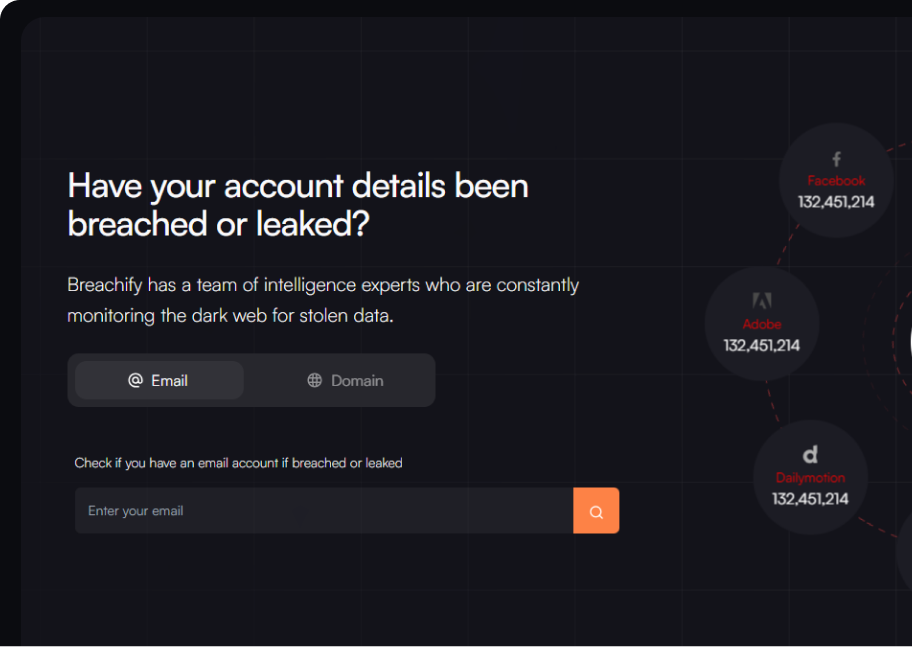Image resolution: width=912 pixels, height=647 pixels.
Task: Click the Dailymotion "d" logo icon
Action: pos(810,454)
